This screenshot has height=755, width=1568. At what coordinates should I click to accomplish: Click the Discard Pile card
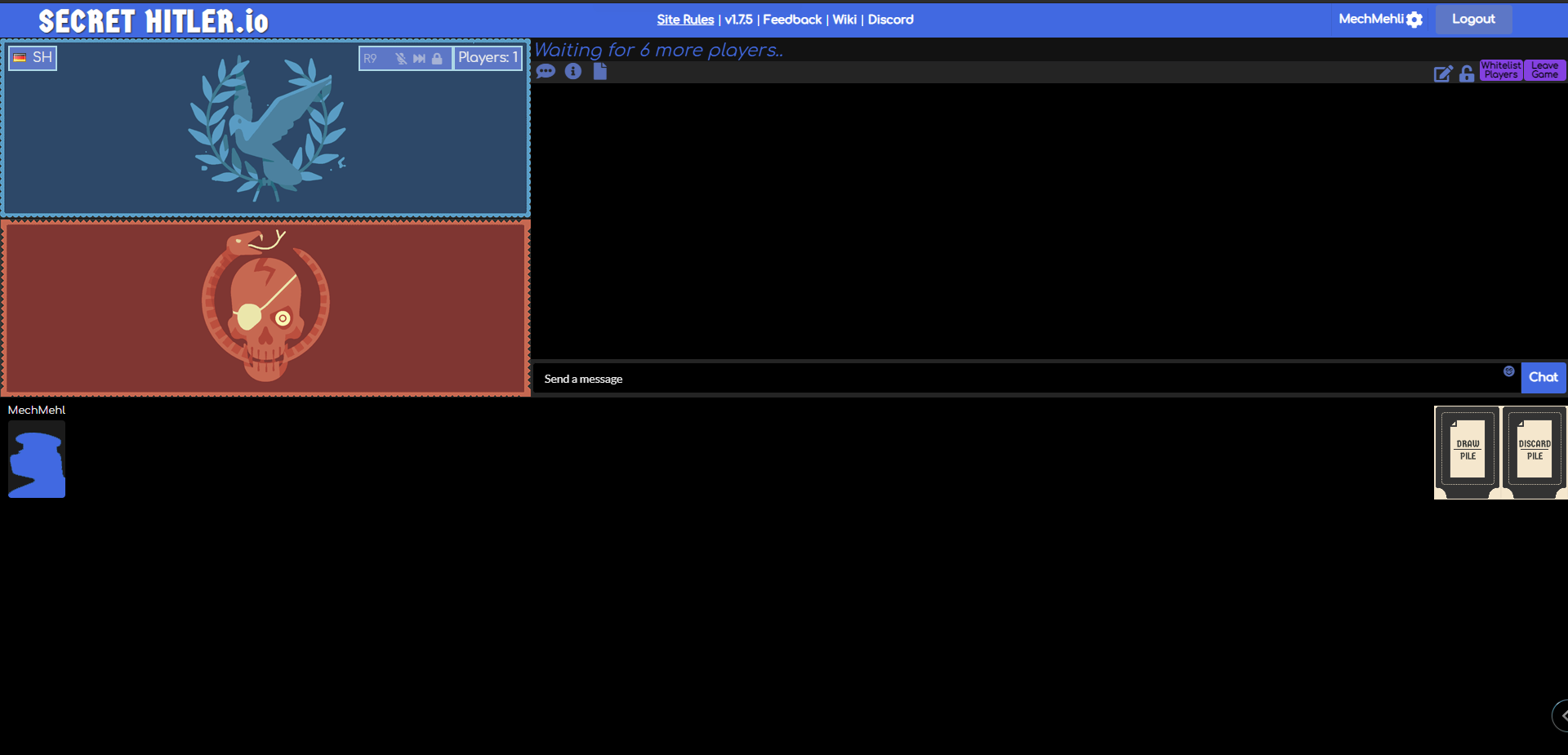coord(1535,452)
